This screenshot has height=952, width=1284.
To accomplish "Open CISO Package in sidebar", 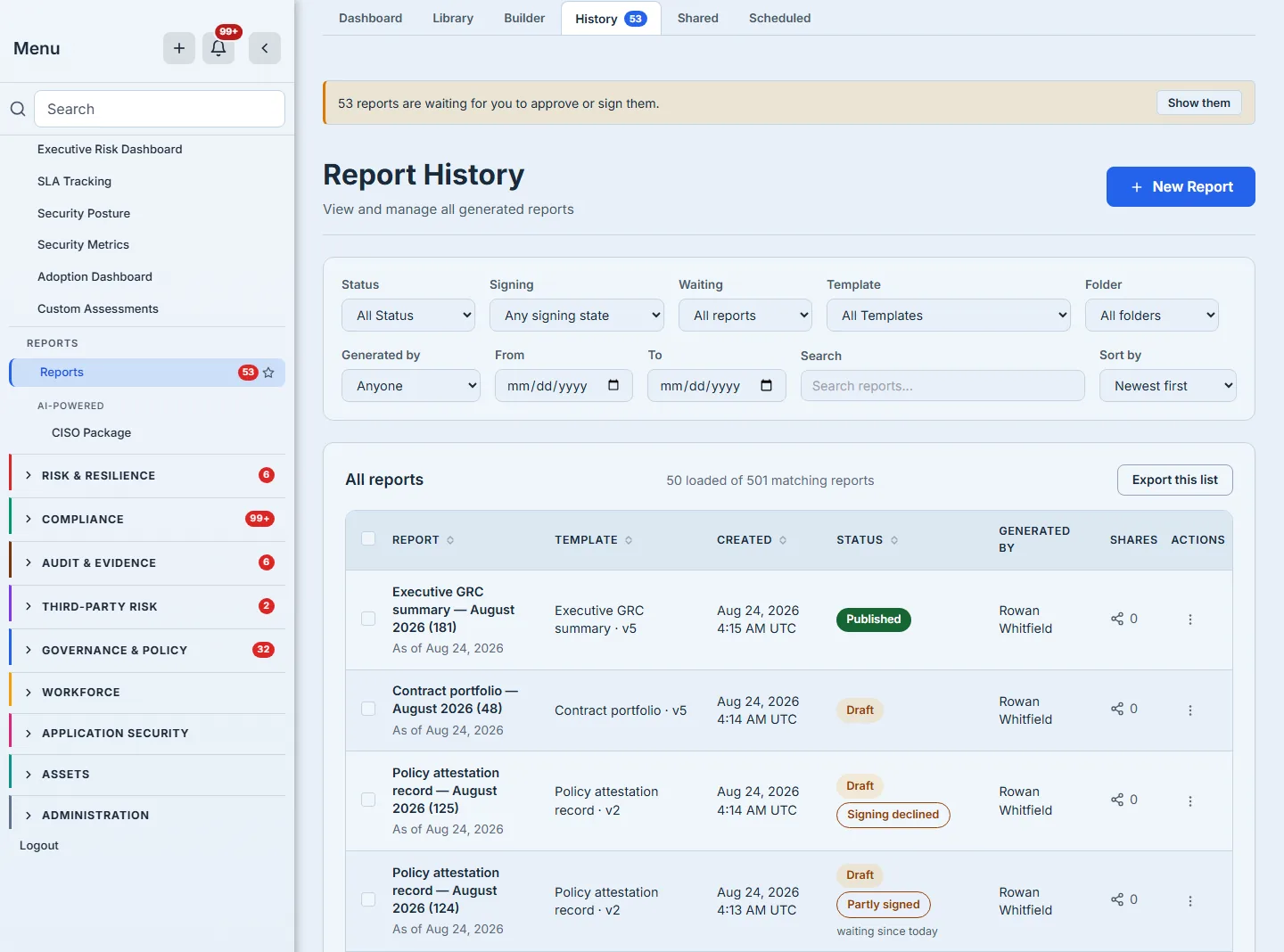I will pos(91,432).
